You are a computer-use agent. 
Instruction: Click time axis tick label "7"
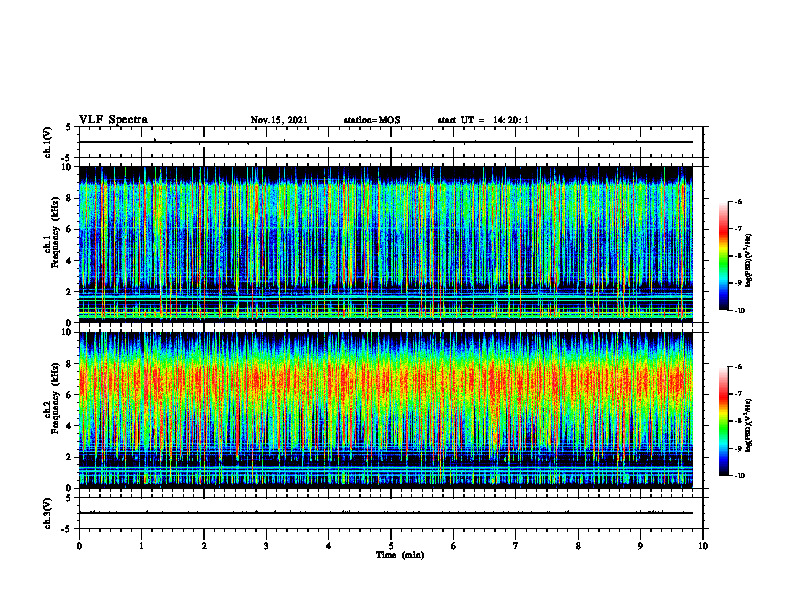(516, 546)
